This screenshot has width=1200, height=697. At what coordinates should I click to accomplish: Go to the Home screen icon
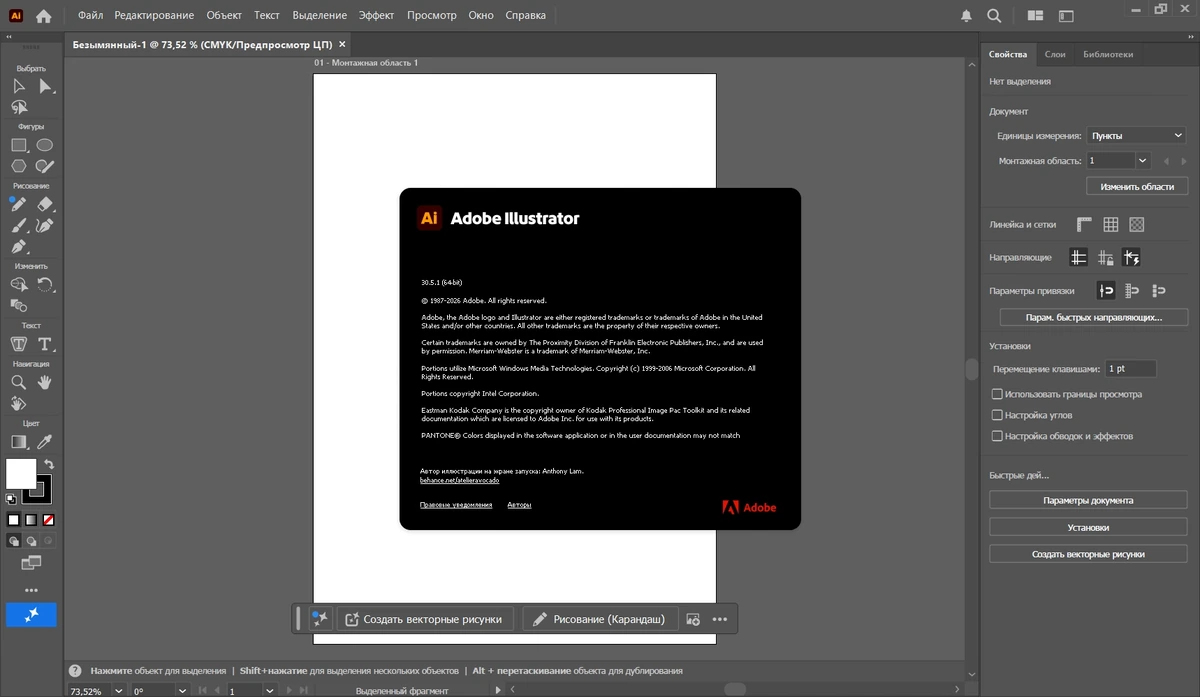pyautogui.click(x=43, y=16)
